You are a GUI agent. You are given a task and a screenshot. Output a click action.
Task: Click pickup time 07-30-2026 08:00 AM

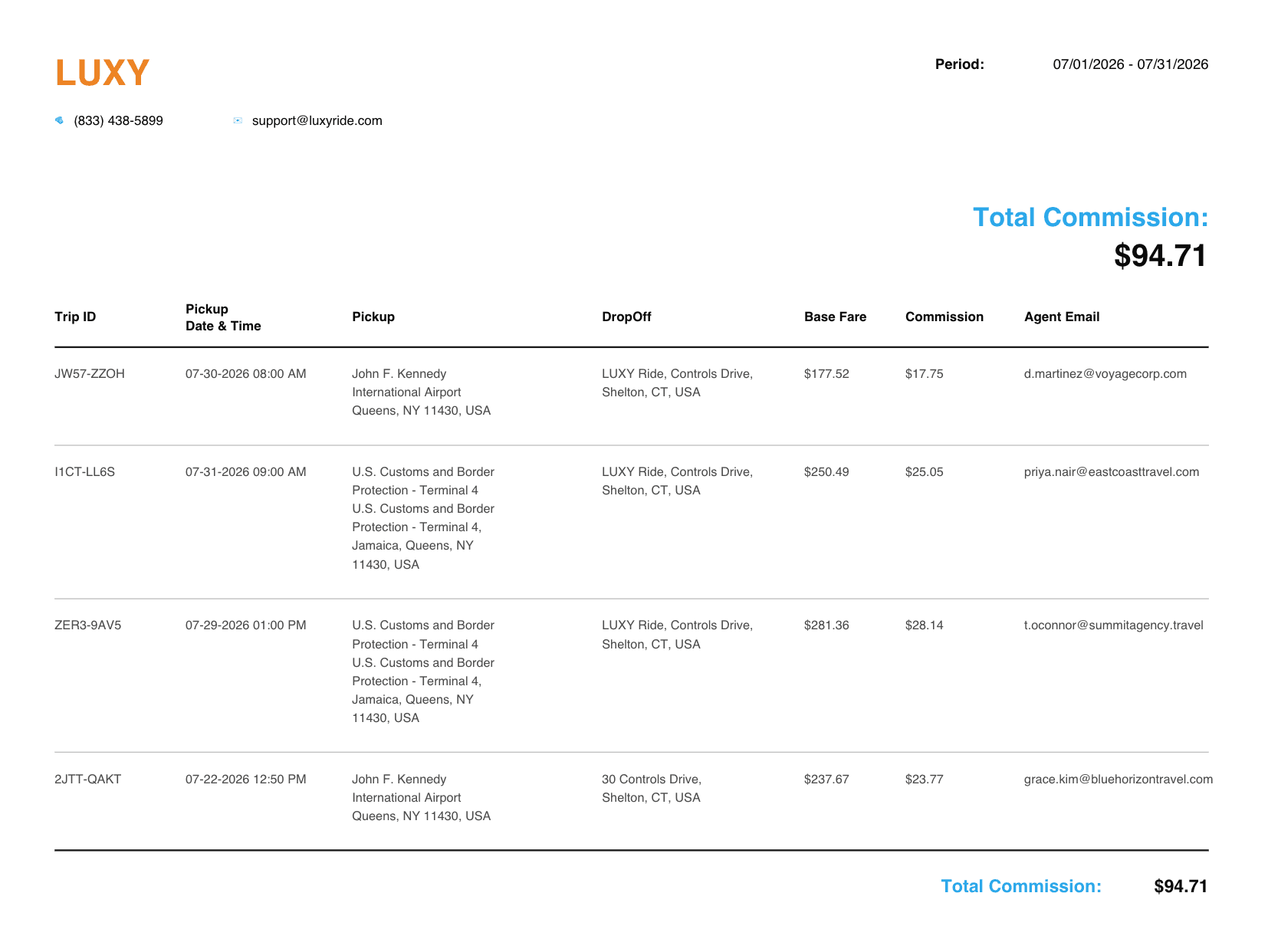pyautogui.click(x=245, y=373)
